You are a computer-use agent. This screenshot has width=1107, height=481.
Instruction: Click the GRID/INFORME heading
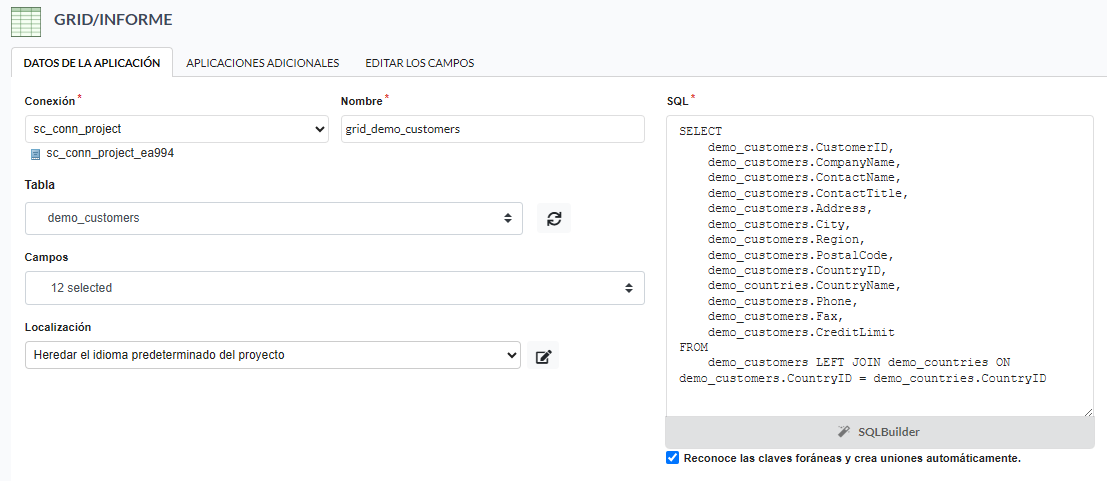[x=113, y=20]
